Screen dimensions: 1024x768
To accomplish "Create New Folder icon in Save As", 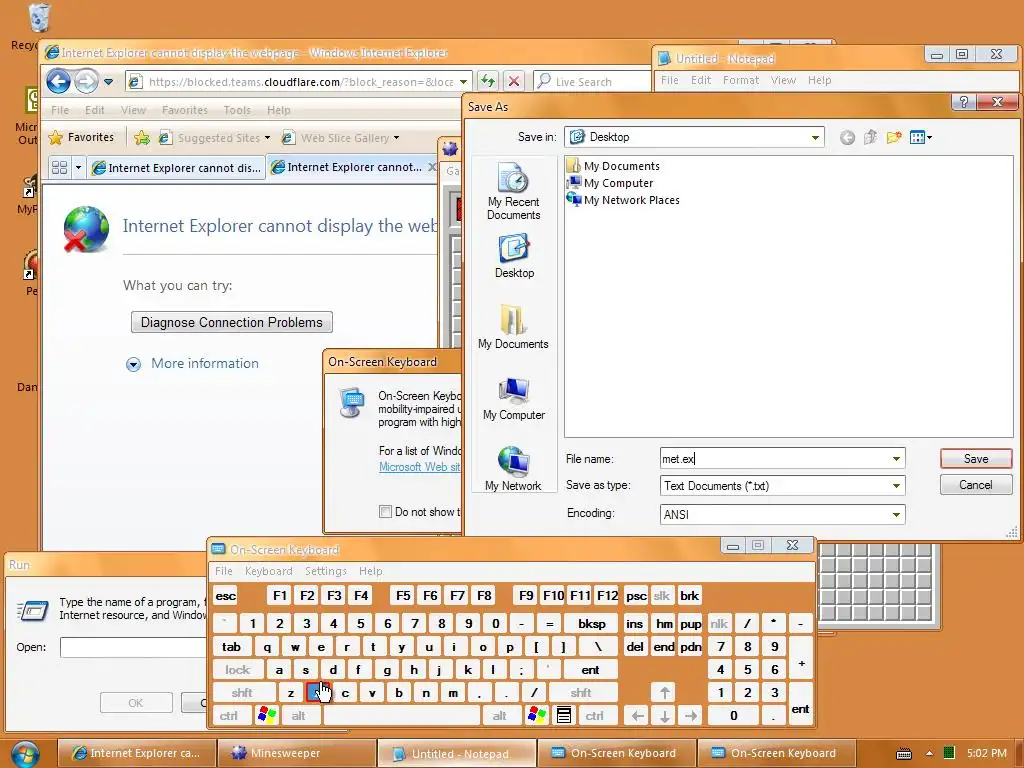I will [x=893, y=137].
